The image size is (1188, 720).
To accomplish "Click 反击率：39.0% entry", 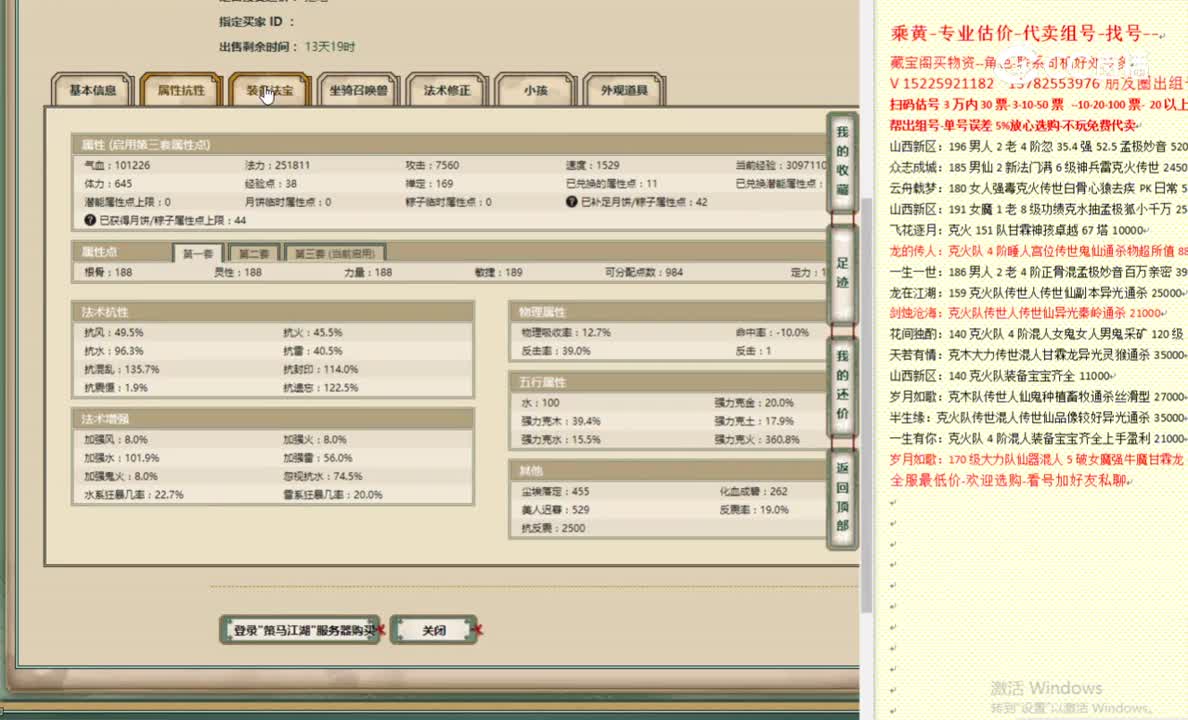I will pos(556,351).
